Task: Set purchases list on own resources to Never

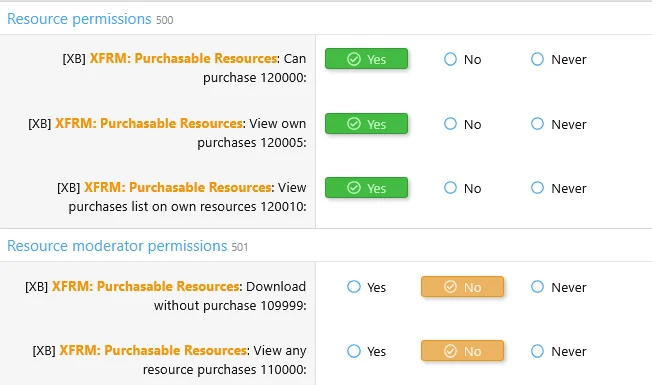Action: coord(558,188)
